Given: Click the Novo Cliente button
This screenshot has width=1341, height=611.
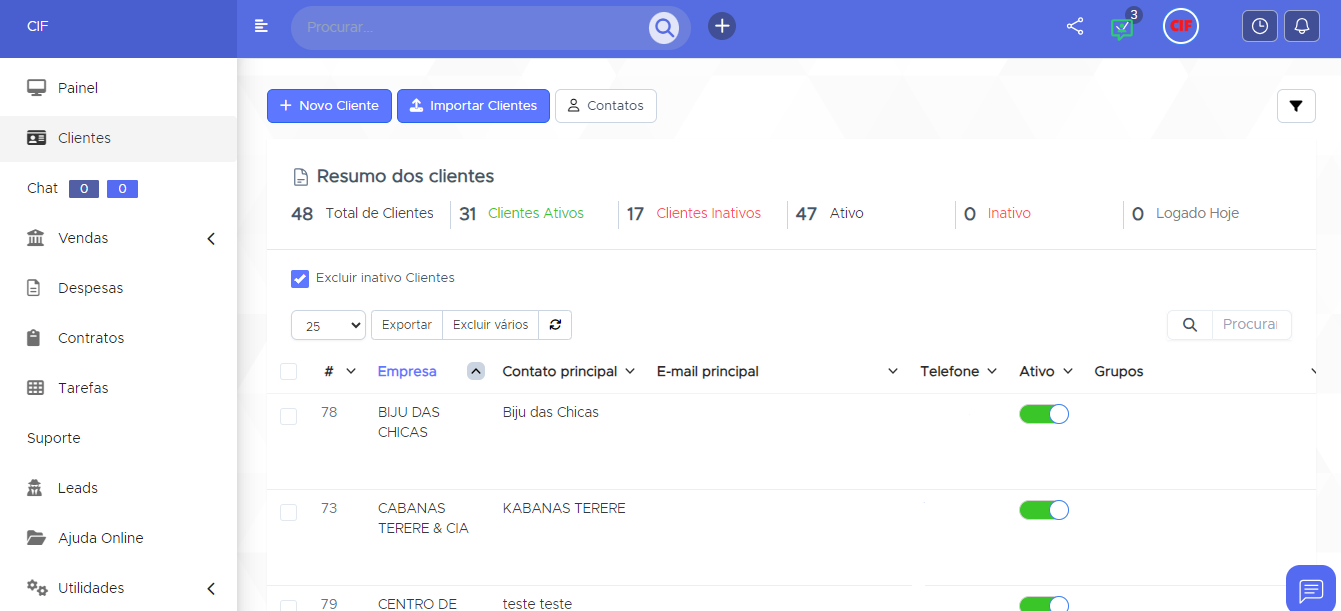Looking at the screenshot, I should click(329, 106).
